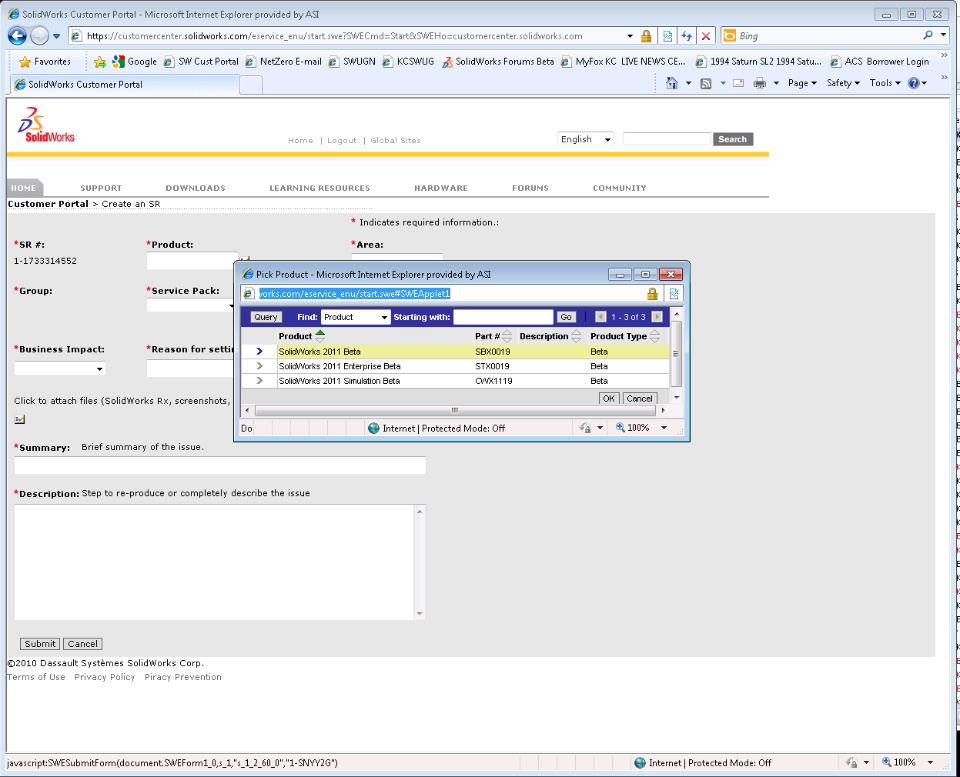Click the Read Mail envelope icon
This screenshot has width=960, height=777.
tap(738, 83)
